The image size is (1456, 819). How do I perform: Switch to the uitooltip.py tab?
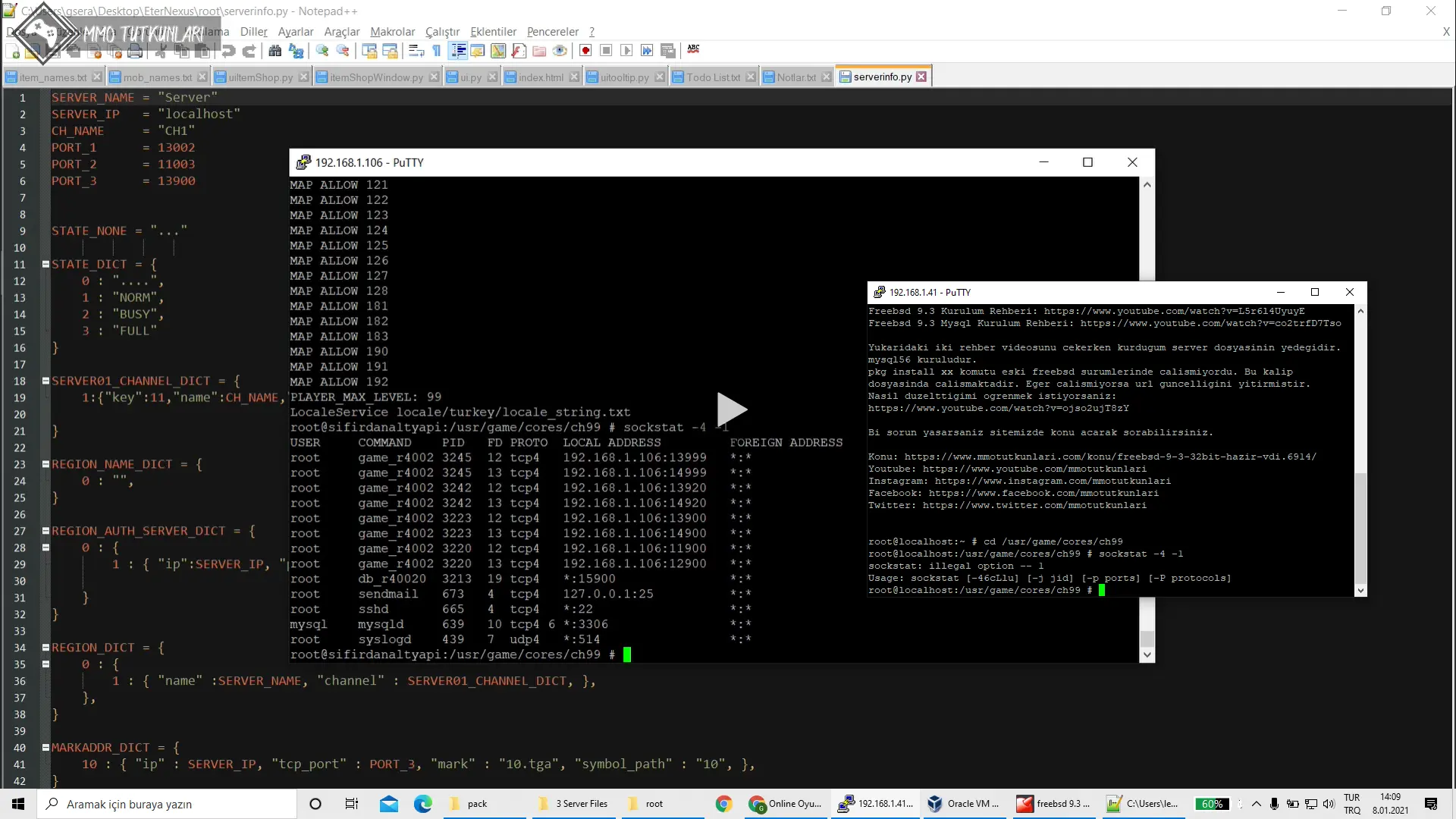coord(624,77)
